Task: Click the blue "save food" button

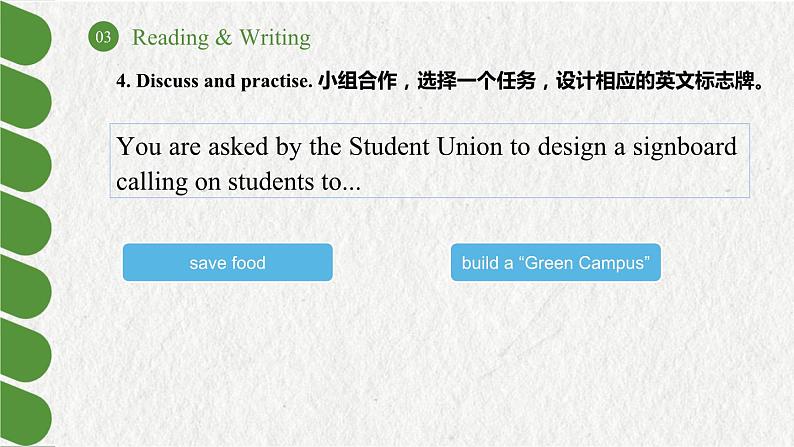Action: (x=227, y=262)
